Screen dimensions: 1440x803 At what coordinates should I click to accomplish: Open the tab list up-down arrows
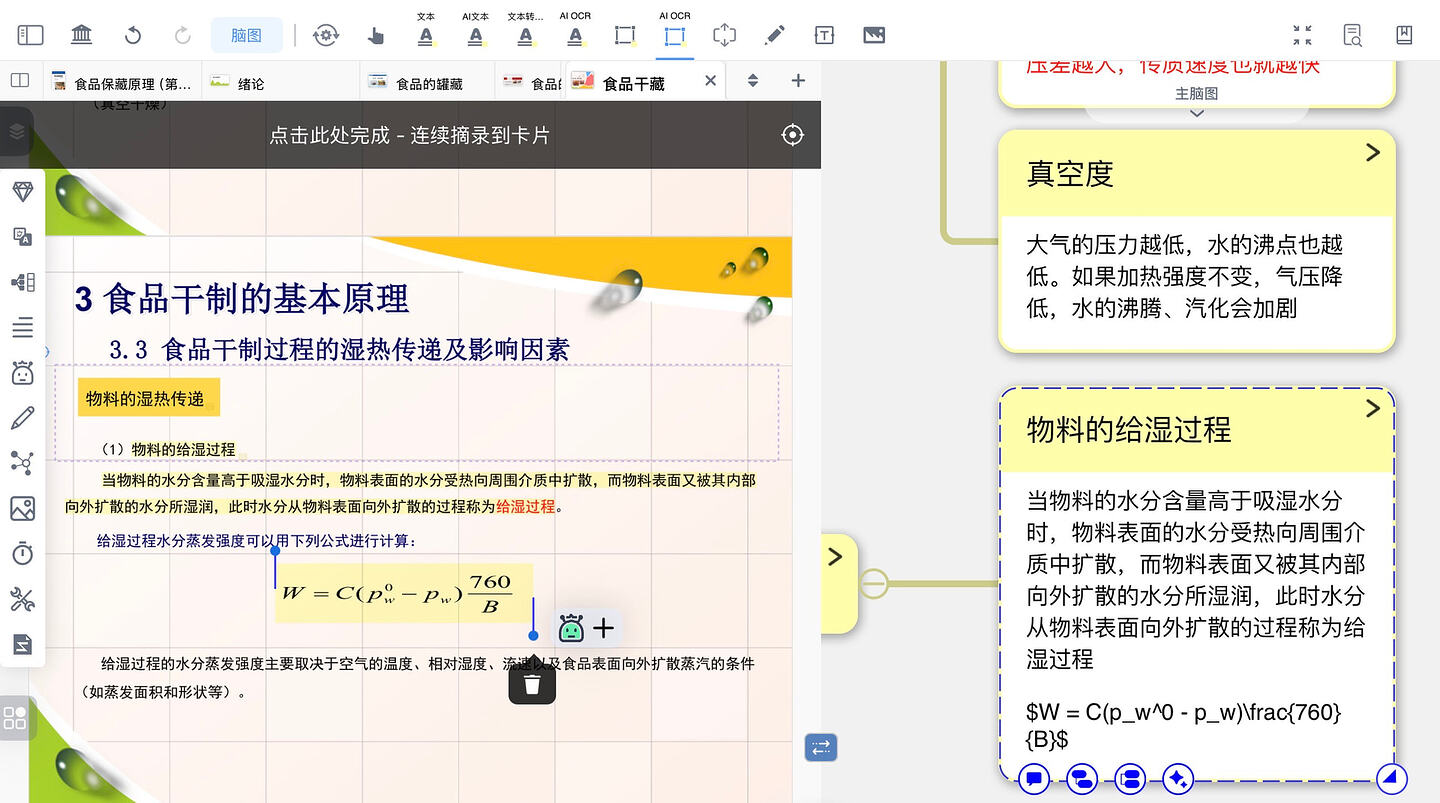point(753,81)
